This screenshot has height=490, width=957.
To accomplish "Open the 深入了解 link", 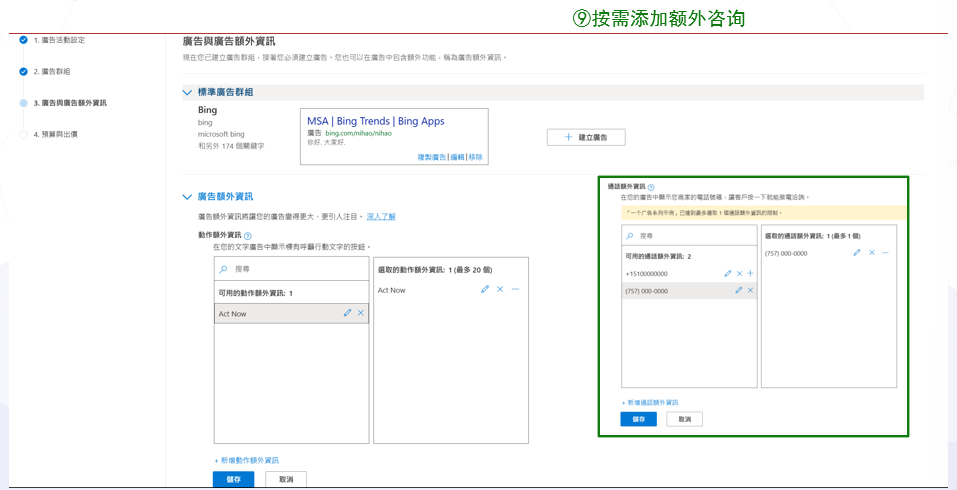I will click(x=381, y=217).
